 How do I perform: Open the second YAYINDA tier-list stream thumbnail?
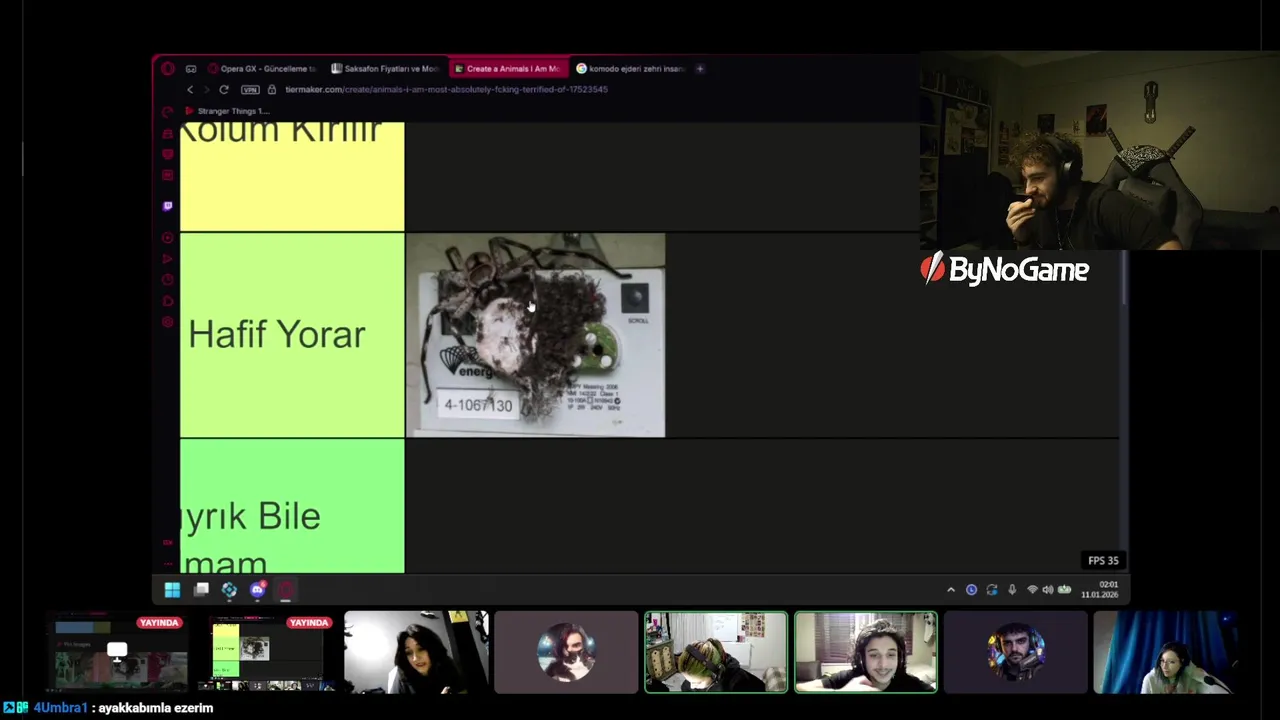[266, 652]
